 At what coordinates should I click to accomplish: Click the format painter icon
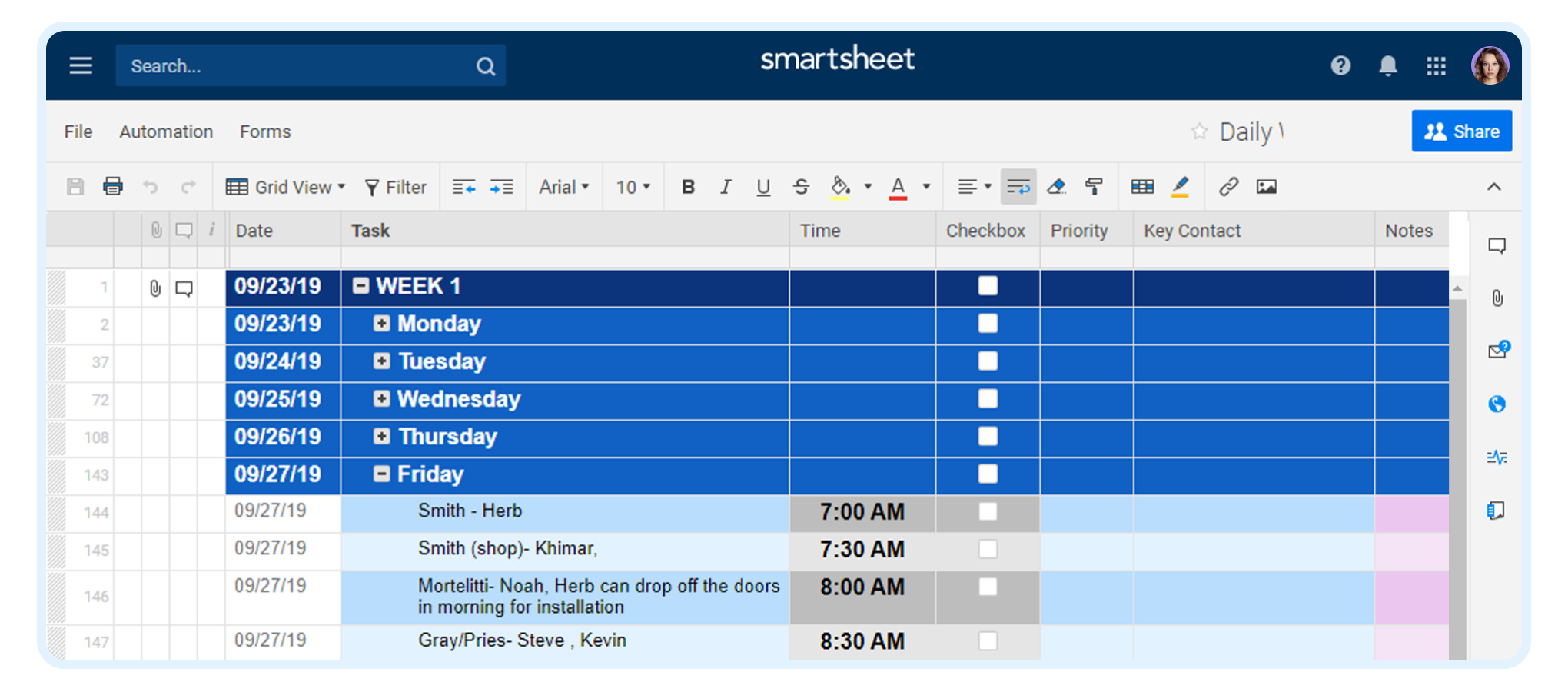(x=1094, y=187)
